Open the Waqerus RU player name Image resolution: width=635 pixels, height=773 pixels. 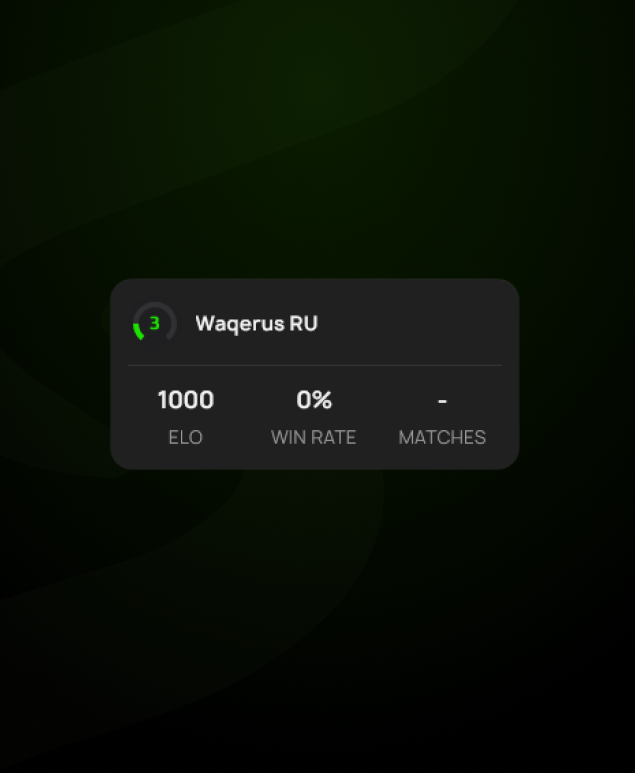tap(257, 324)
